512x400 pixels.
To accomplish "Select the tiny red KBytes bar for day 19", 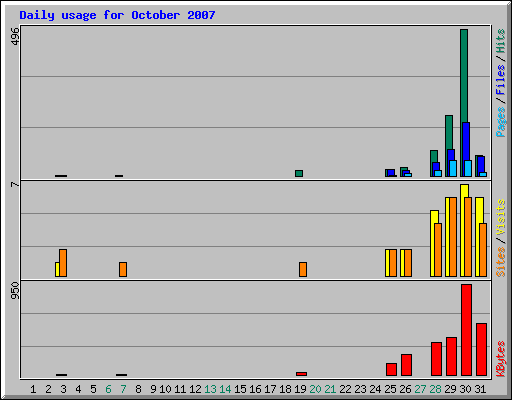I will (x=301, y=374).
